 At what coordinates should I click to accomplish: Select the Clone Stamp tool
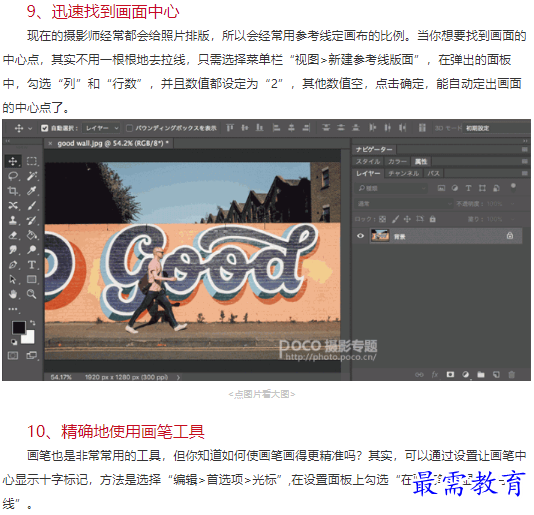(x=13, y=220)
